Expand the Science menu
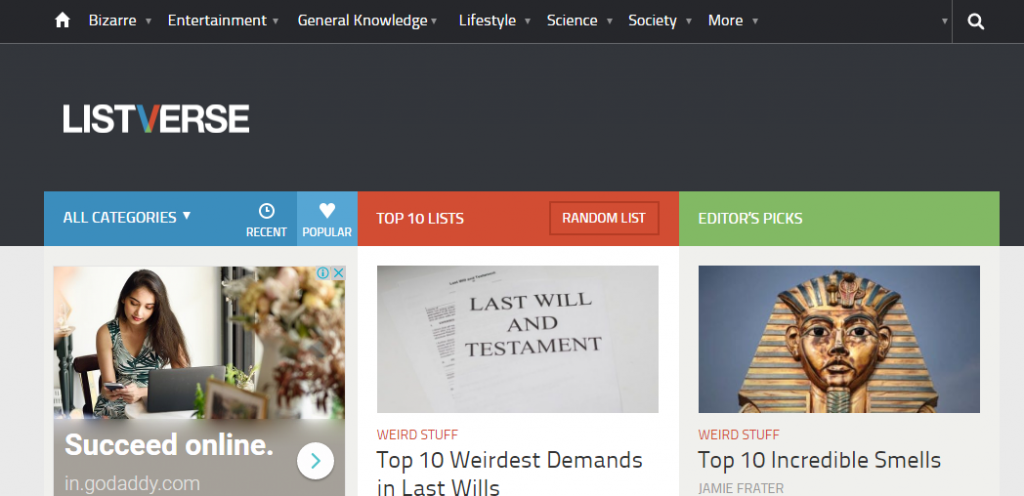1024x496 pixels. [x=578, y=21]
